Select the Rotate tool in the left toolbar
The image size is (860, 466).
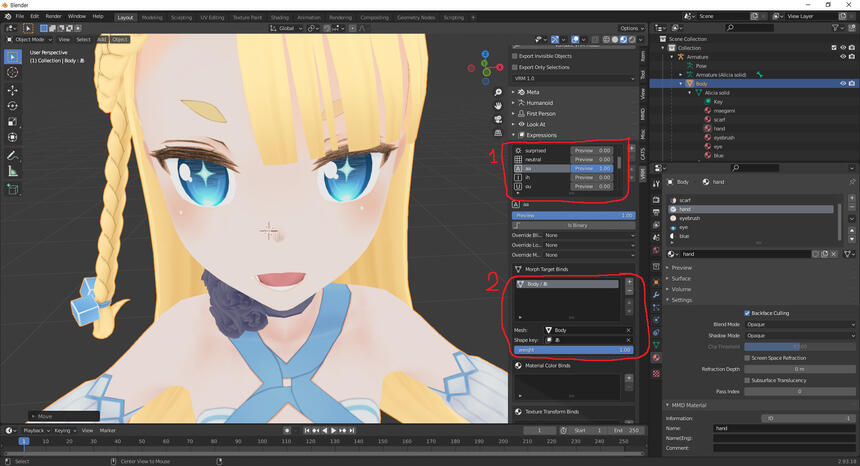(x=13, y=105)
